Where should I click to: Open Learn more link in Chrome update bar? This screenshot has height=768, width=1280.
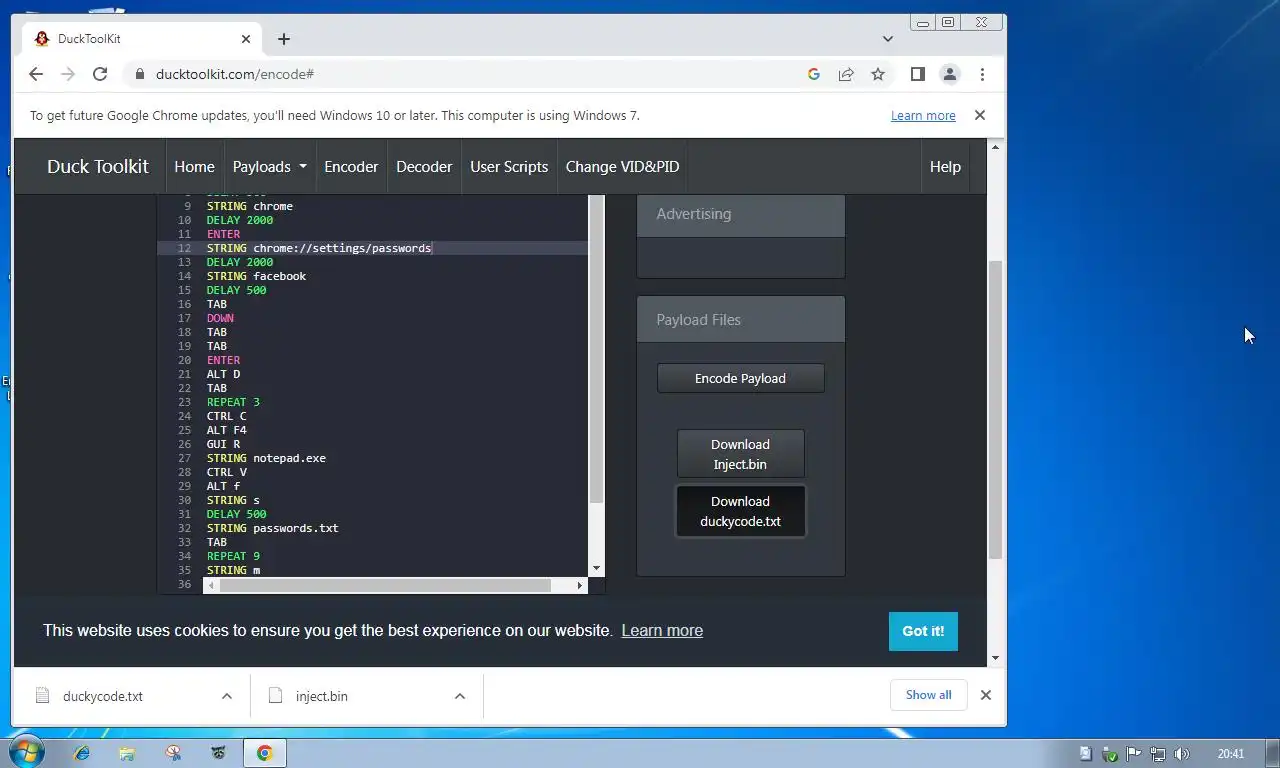point(923,115)
